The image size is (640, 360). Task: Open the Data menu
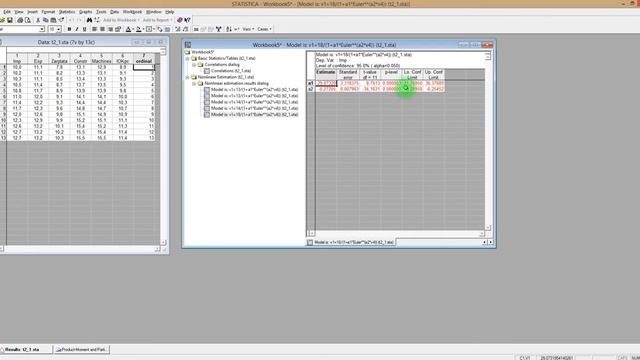point(115,12)
